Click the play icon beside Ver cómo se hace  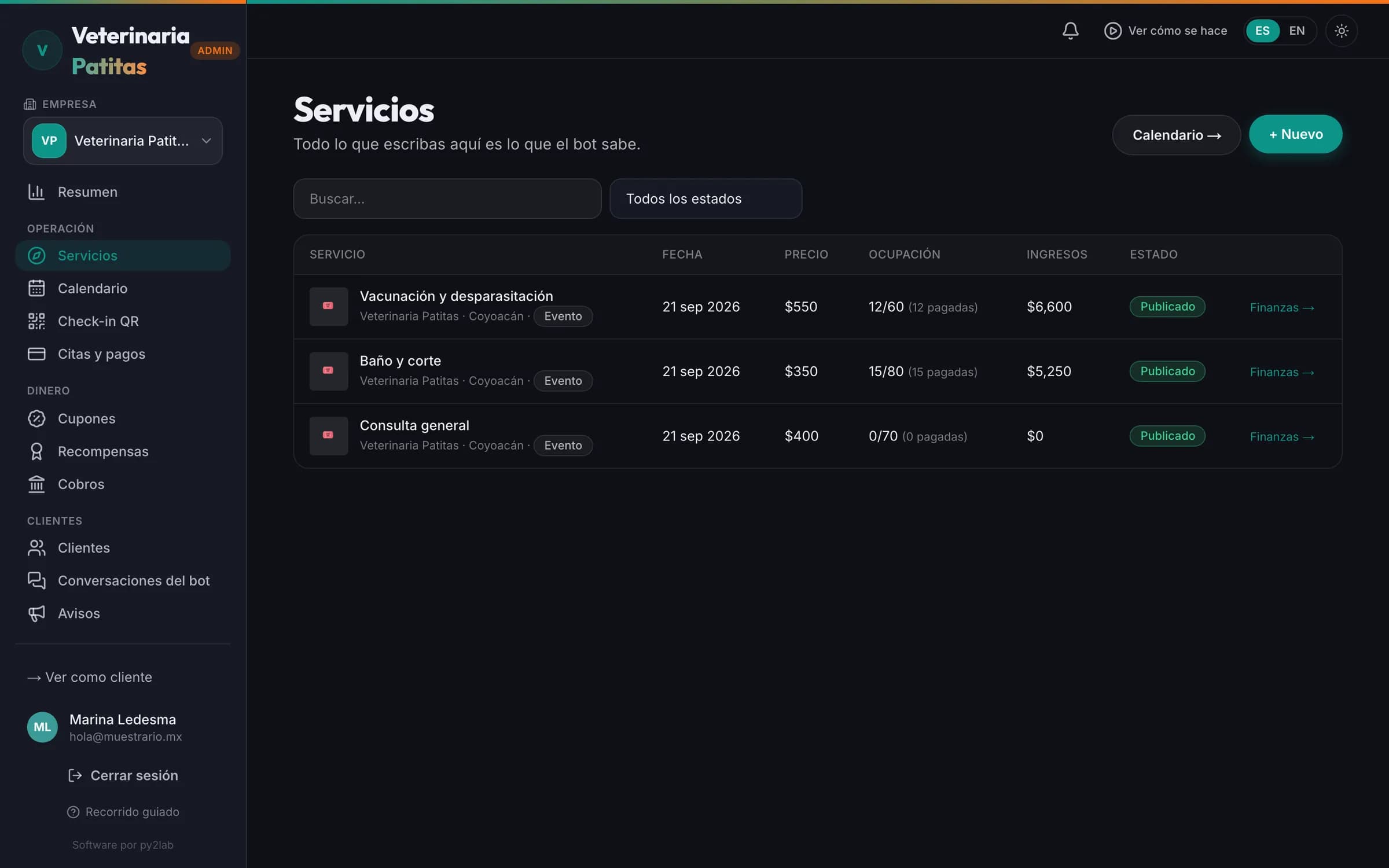[1112, 31]
